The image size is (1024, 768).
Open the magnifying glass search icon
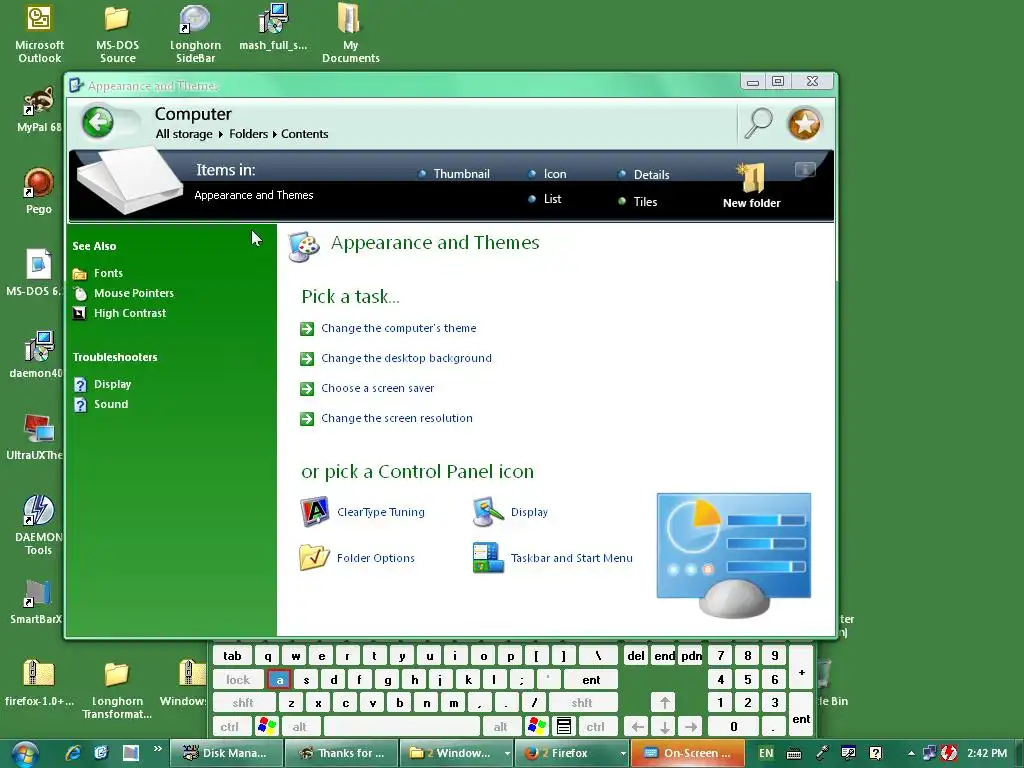(758, 122)
